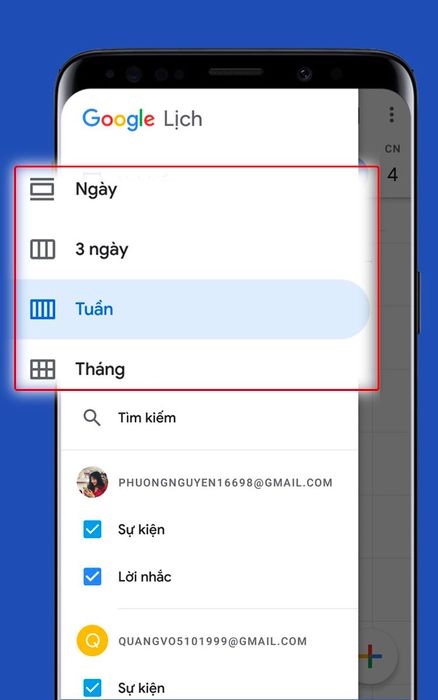This screenshot has height=700, width=438.
Task: Click the QUANGVO5101999@GMAIL.COM account label
Action: tap(213, 642)
